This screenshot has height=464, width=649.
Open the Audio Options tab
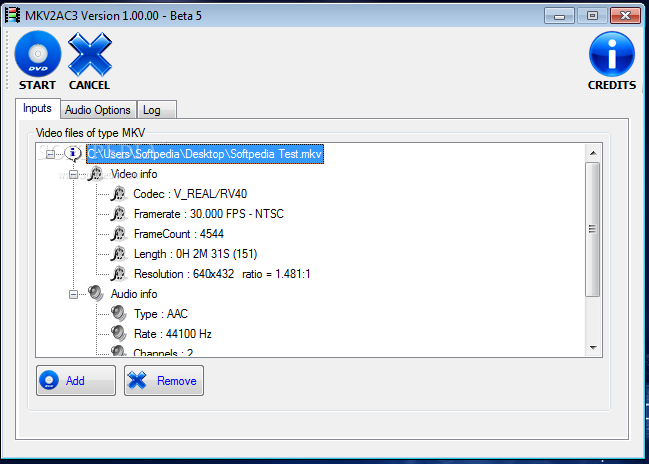98,110
